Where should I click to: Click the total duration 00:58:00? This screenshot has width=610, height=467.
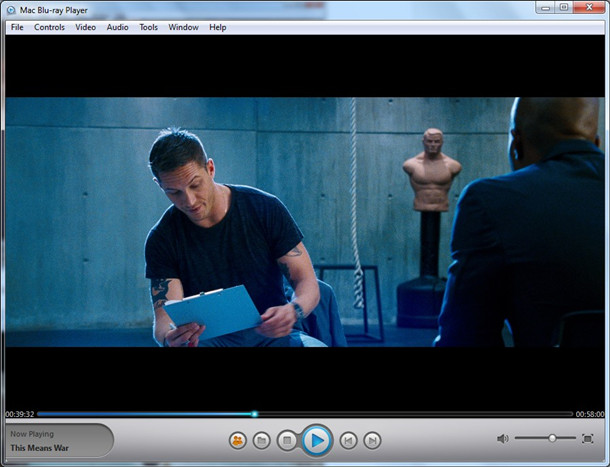(x=590, y=414)
